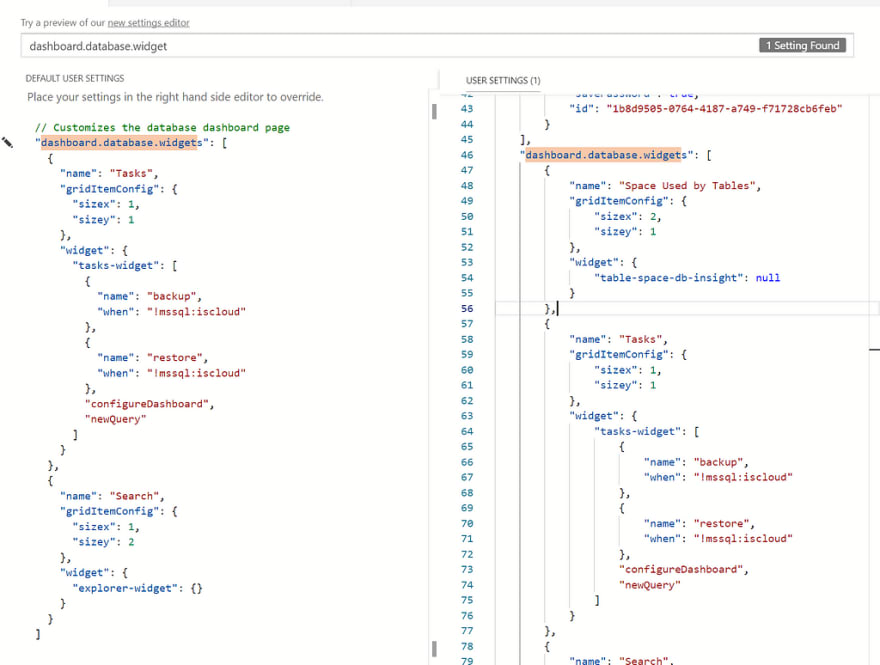The image size is (880, 665).
Task: Click the sizex value 2 on line 50
Action: pyautogui.click(x=653, y=217)
